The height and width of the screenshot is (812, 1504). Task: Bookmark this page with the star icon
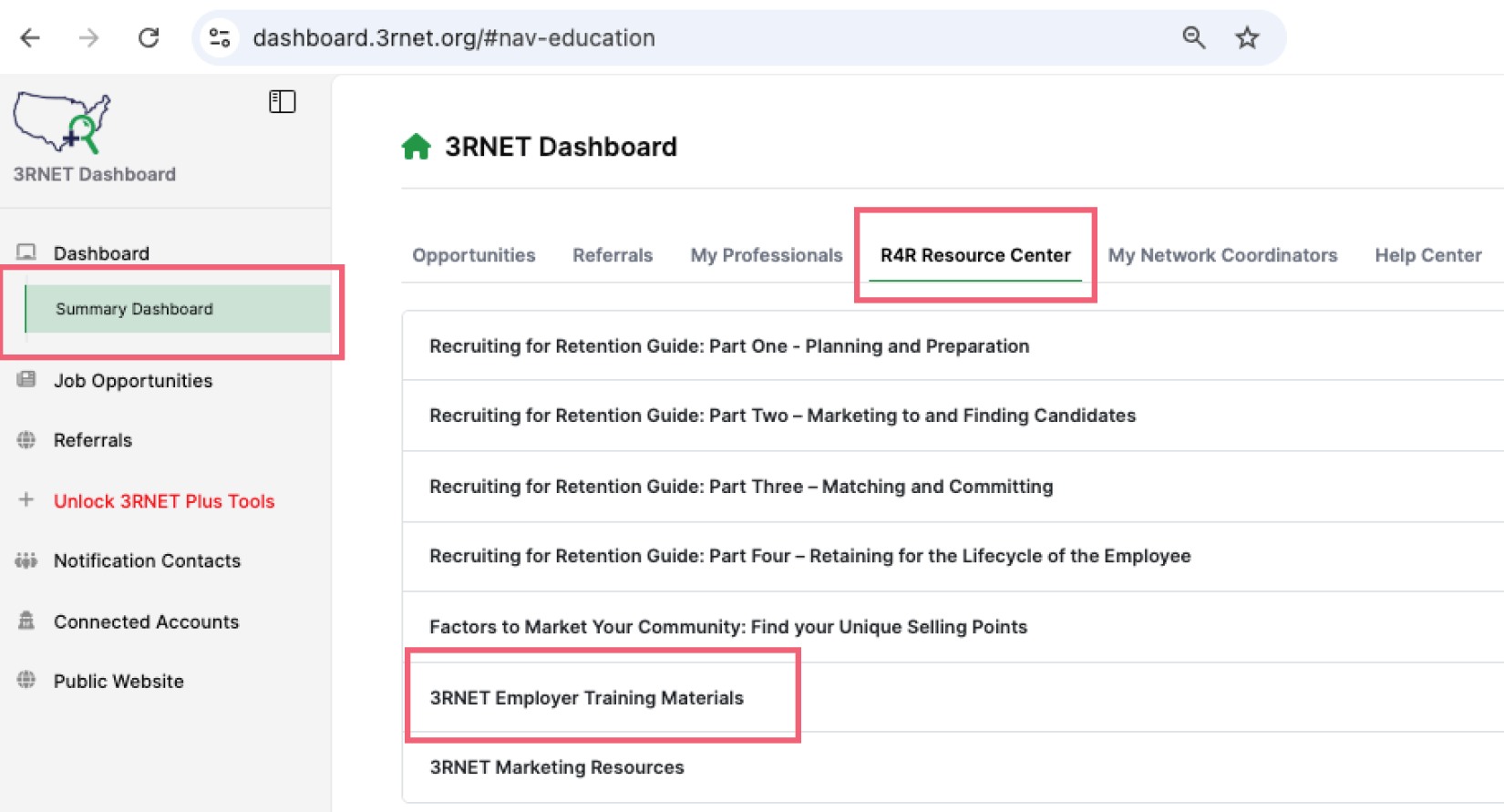tap(1247, 37)
